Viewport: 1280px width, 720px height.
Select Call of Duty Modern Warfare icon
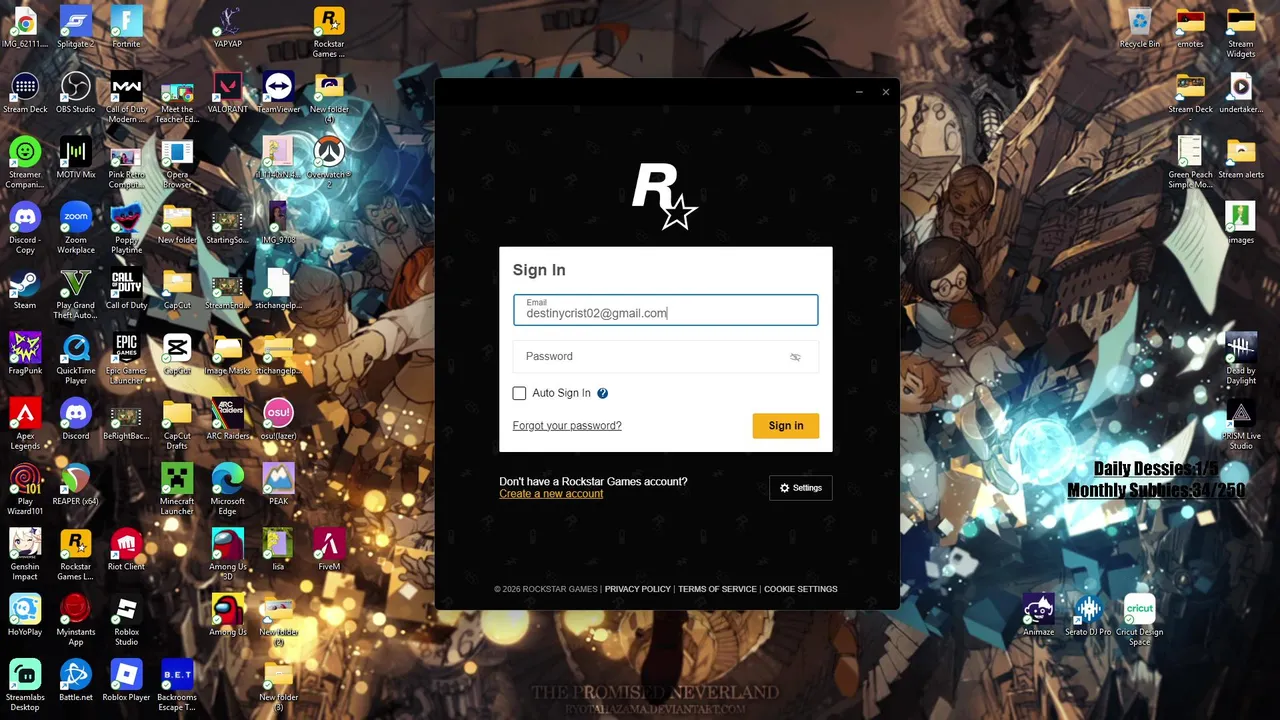click(x=126, y=97)
